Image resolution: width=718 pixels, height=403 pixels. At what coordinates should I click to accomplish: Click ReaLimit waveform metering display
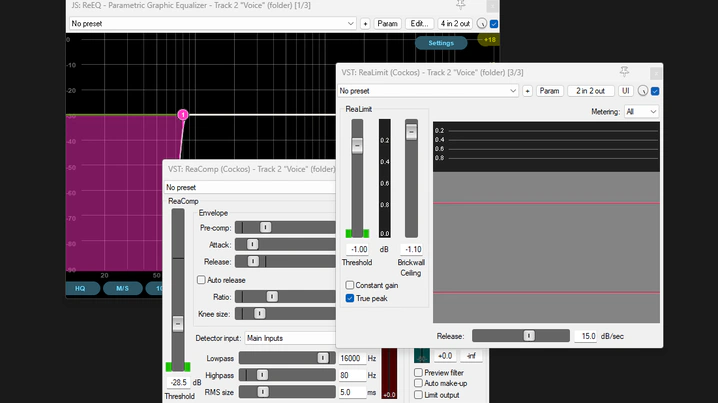546,222
